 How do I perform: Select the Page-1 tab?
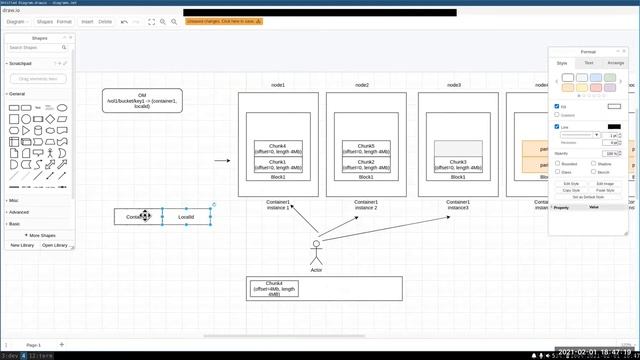[33, 345]
